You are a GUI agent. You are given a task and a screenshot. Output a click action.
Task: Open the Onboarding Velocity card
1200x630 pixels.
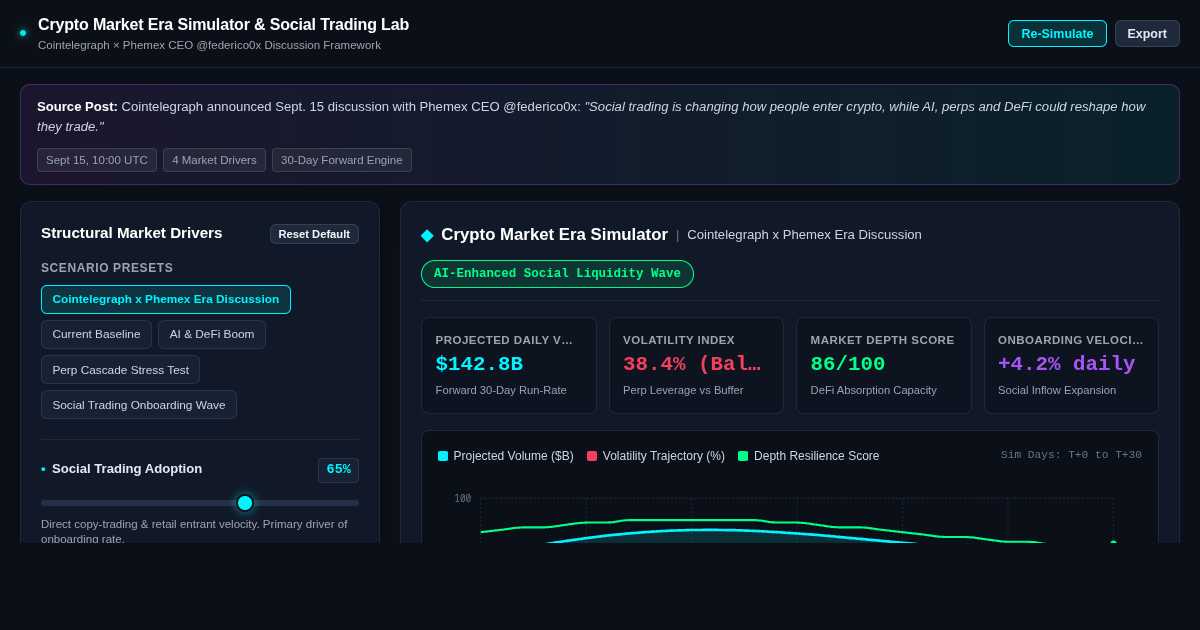tap(1071, 365)
